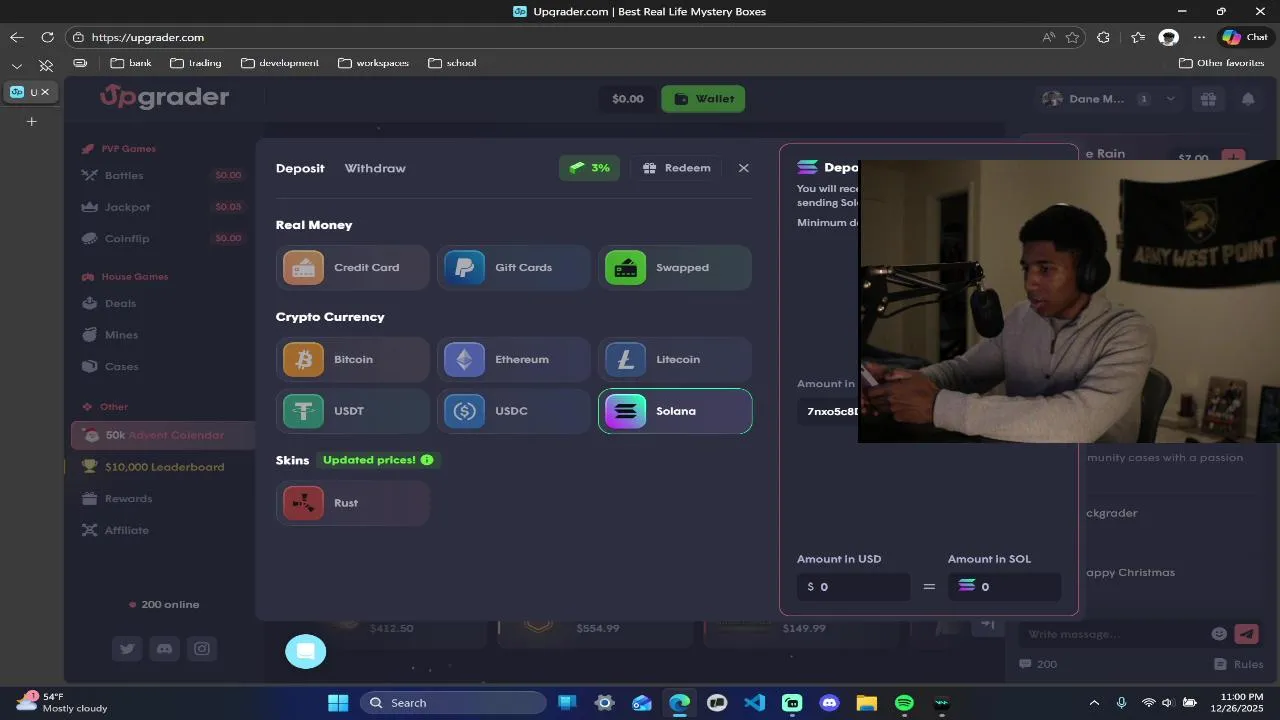Open chat Rules link

[1239, 664]
